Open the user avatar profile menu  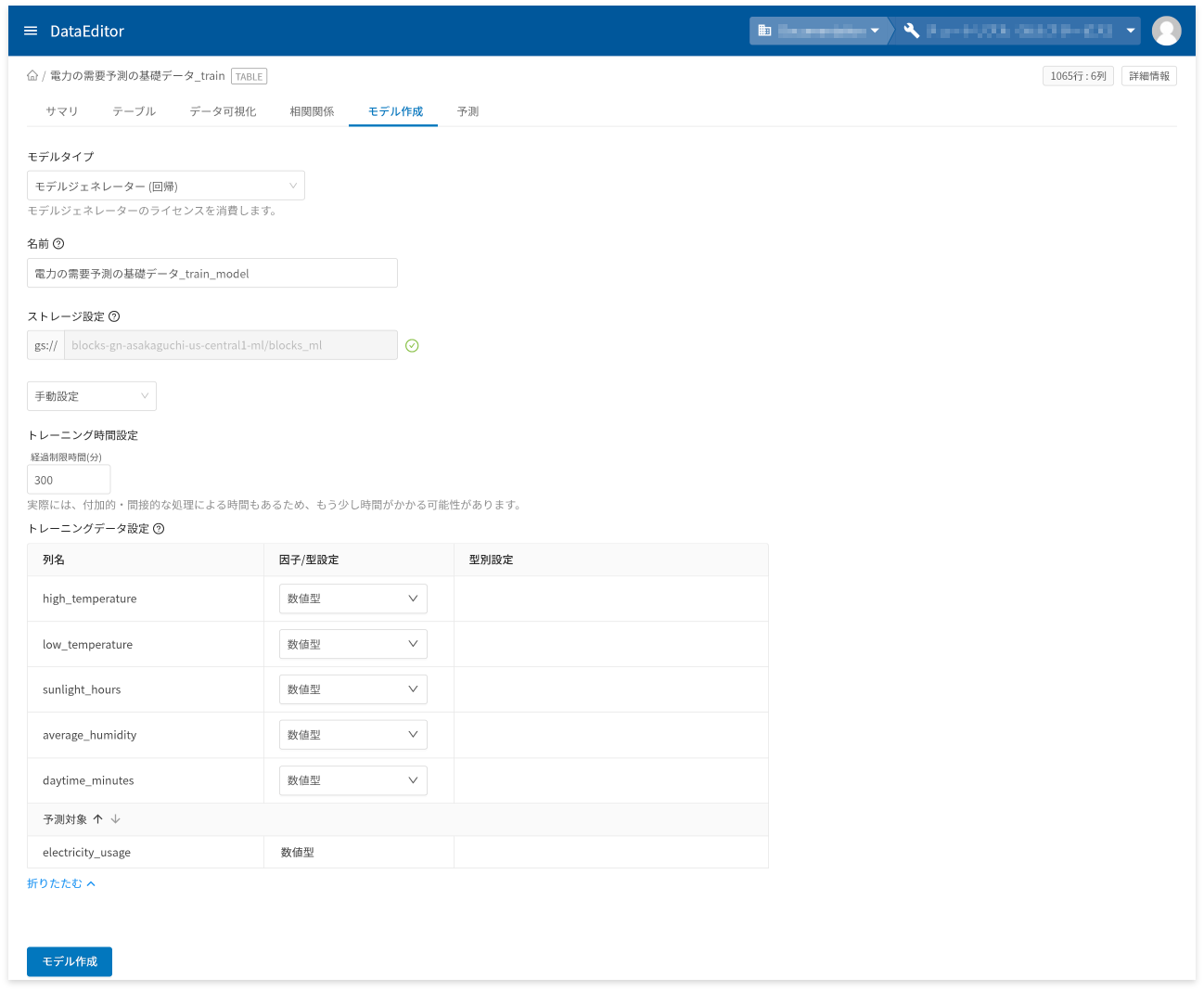(x=1166, y=31)
